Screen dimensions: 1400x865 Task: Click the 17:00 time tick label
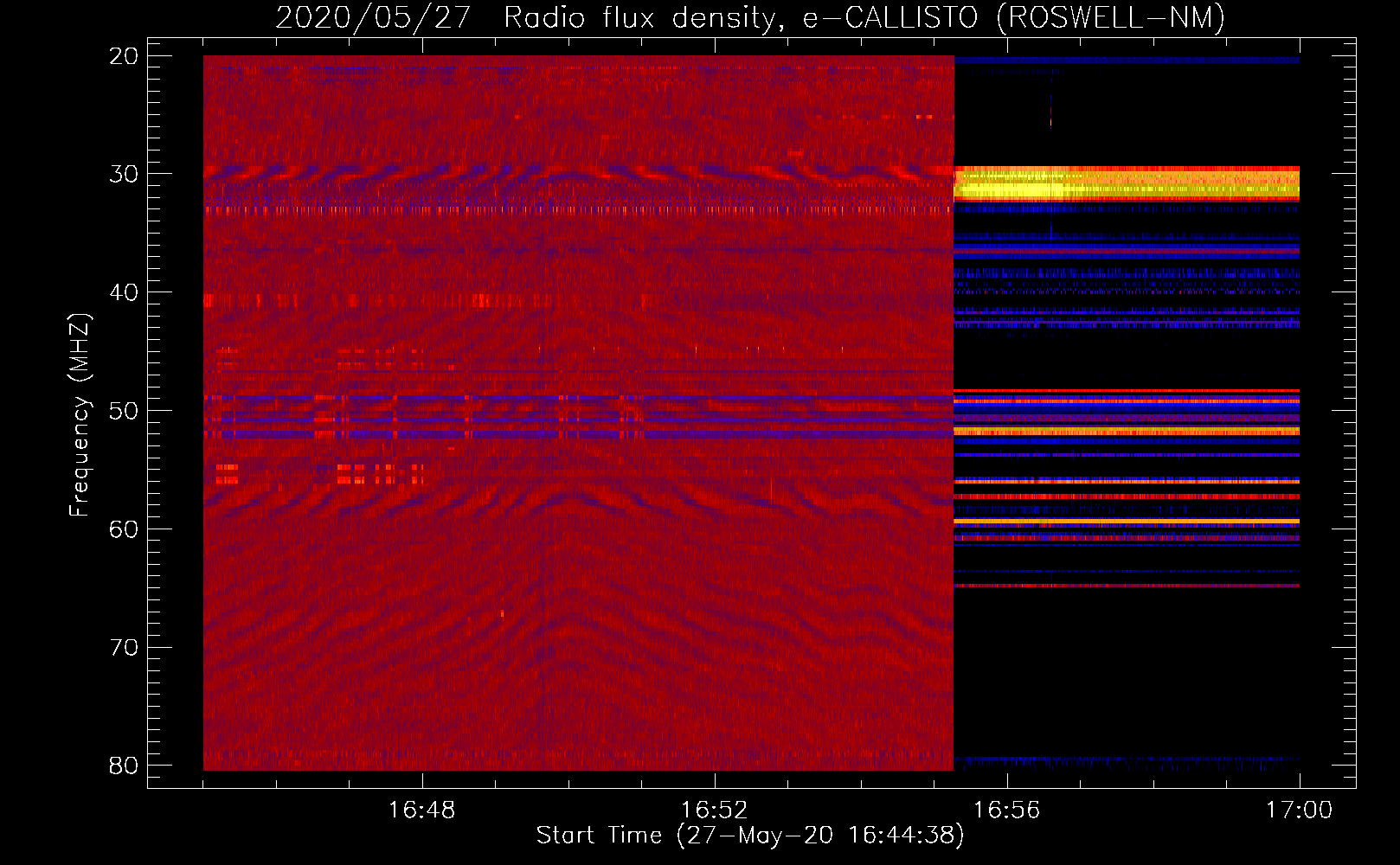(1299, 811)
